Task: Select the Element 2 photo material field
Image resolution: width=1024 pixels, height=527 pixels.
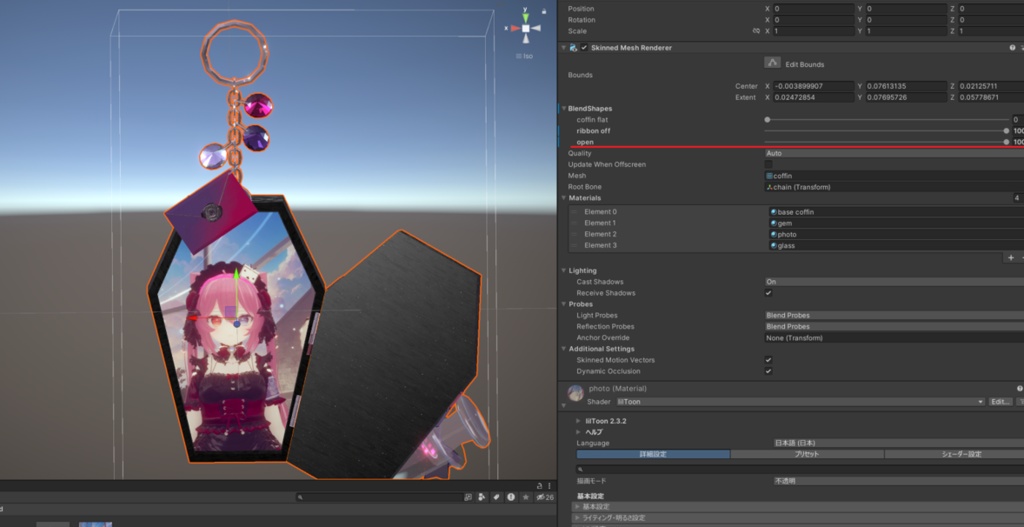Action: point(896,234)
